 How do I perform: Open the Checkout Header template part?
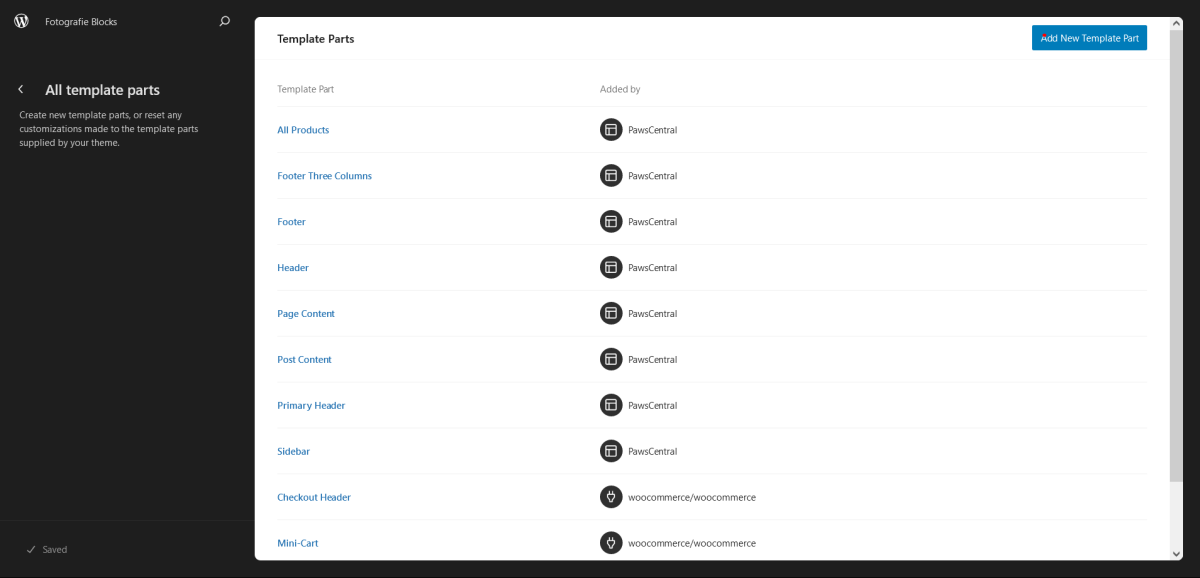tap(314, 497)
